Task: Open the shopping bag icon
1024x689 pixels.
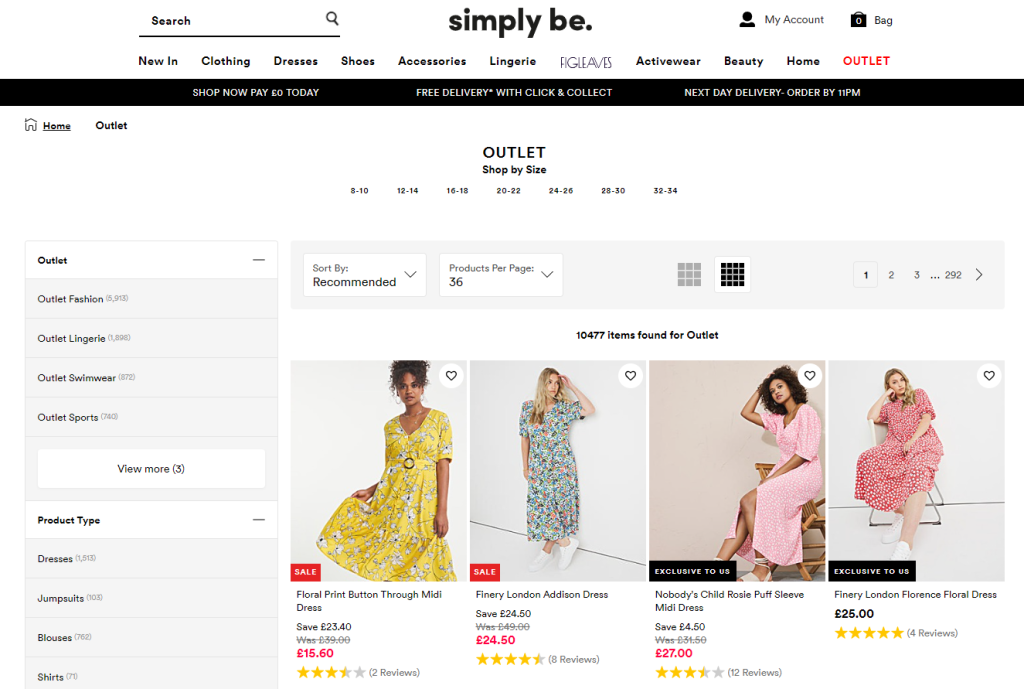Action: coord(858,20)
